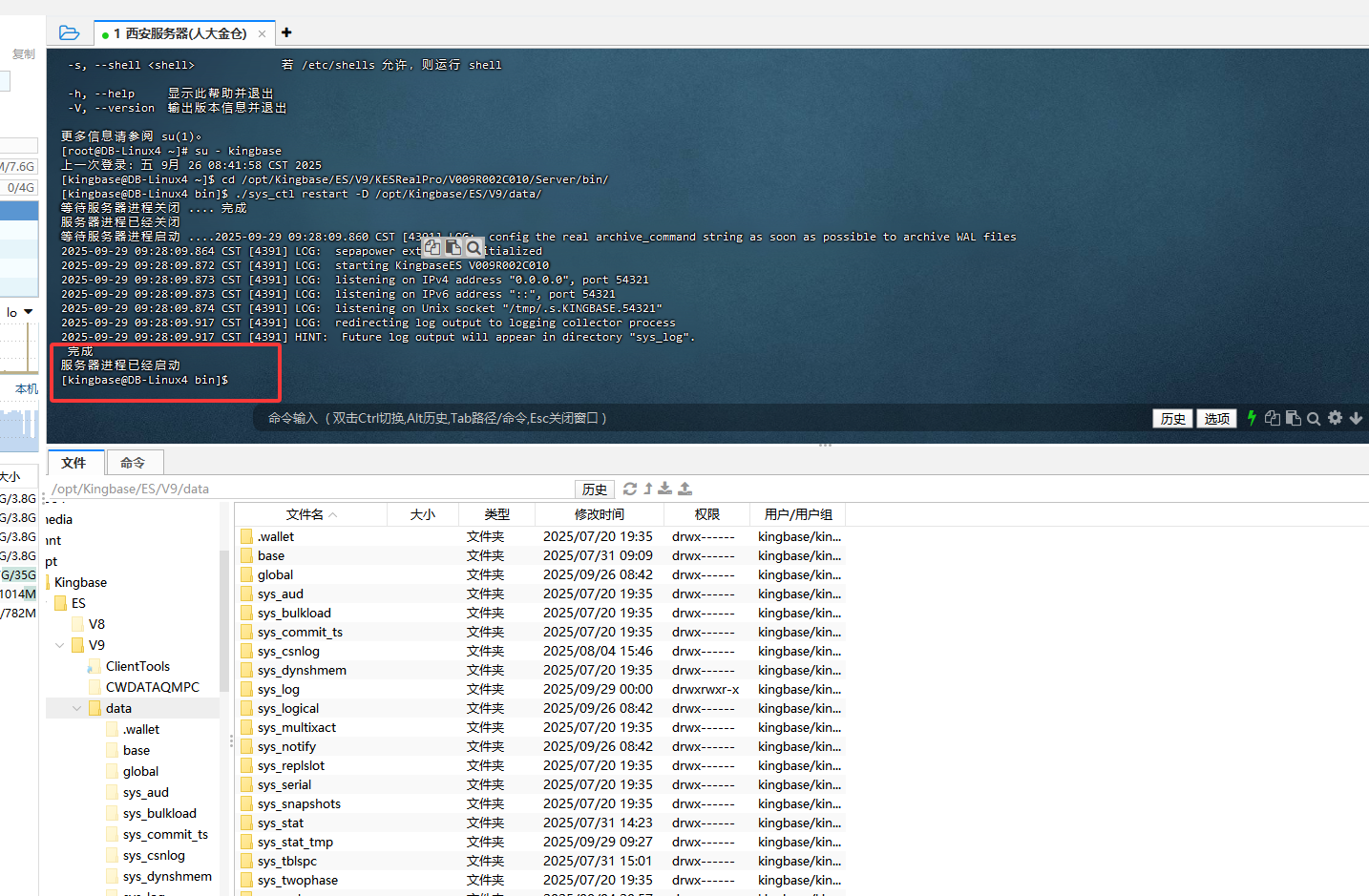Focus the 命令输入 command input field
Screen dimensions: 1369x896
coord(702,418)
